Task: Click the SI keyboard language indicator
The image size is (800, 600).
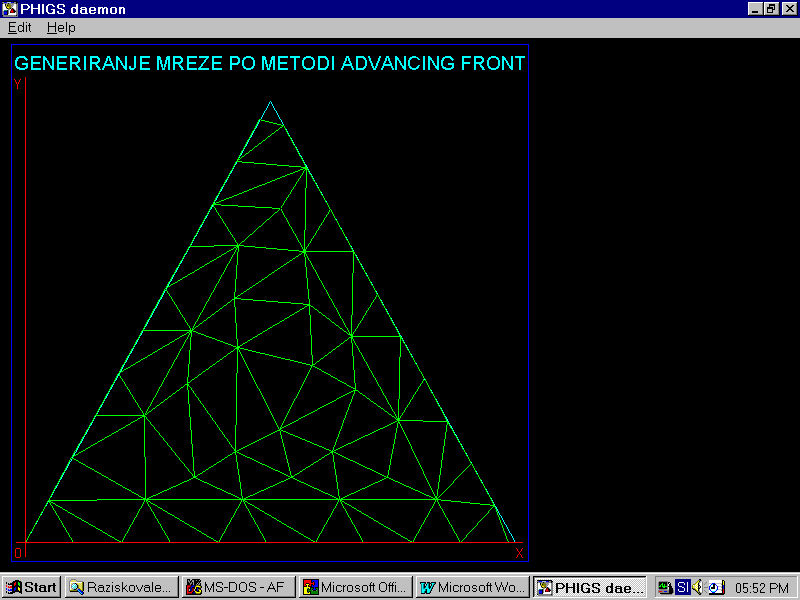Action: pyautogui.click(x=682, y=587)
